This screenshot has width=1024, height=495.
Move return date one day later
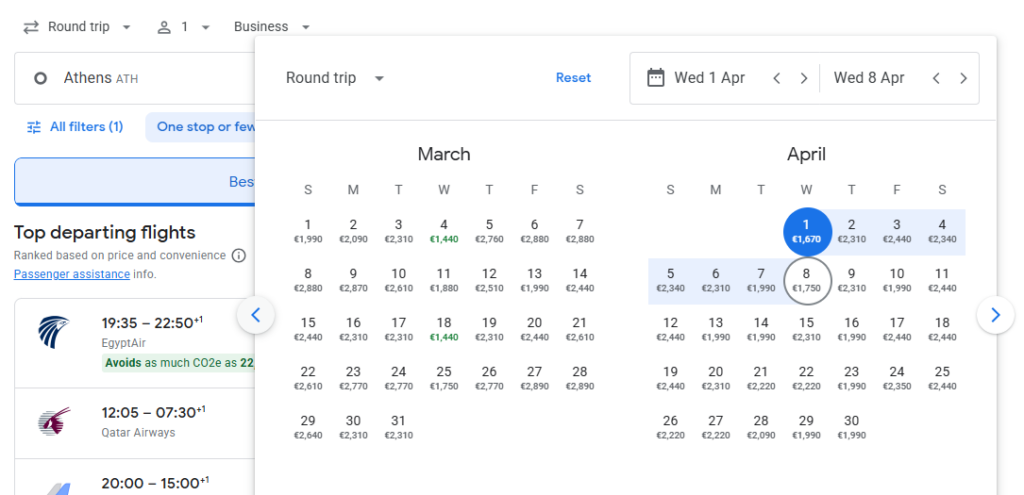[x=963, y=78]
